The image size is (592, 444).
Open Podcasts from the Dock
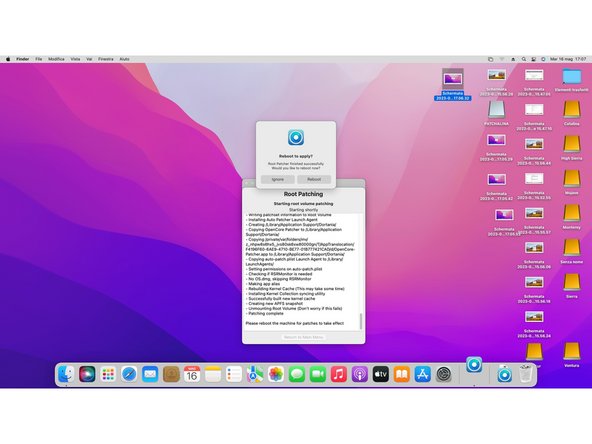[360, 374]
